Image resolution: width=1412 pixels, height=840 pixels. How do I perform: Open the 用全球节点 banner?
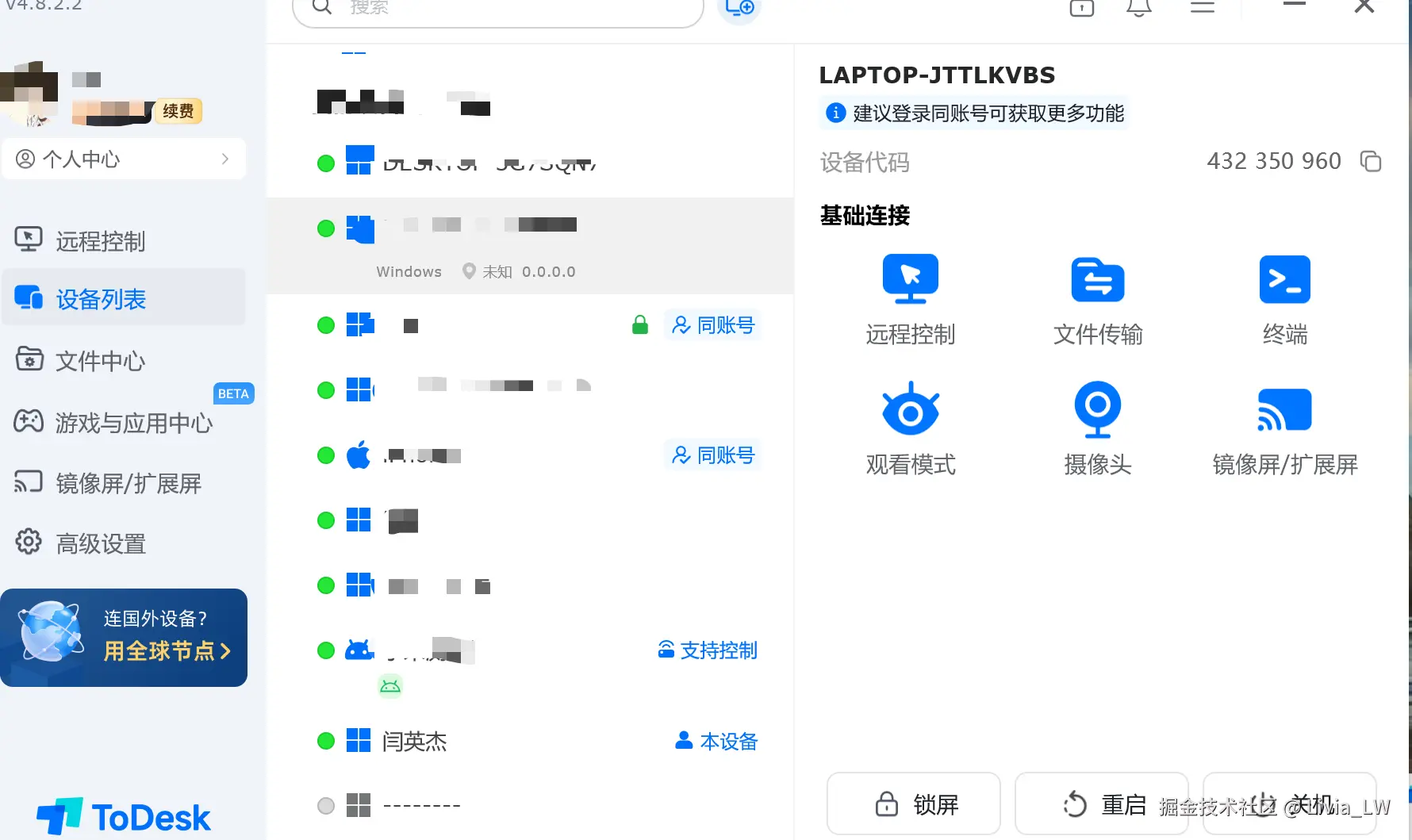[124, 638]
